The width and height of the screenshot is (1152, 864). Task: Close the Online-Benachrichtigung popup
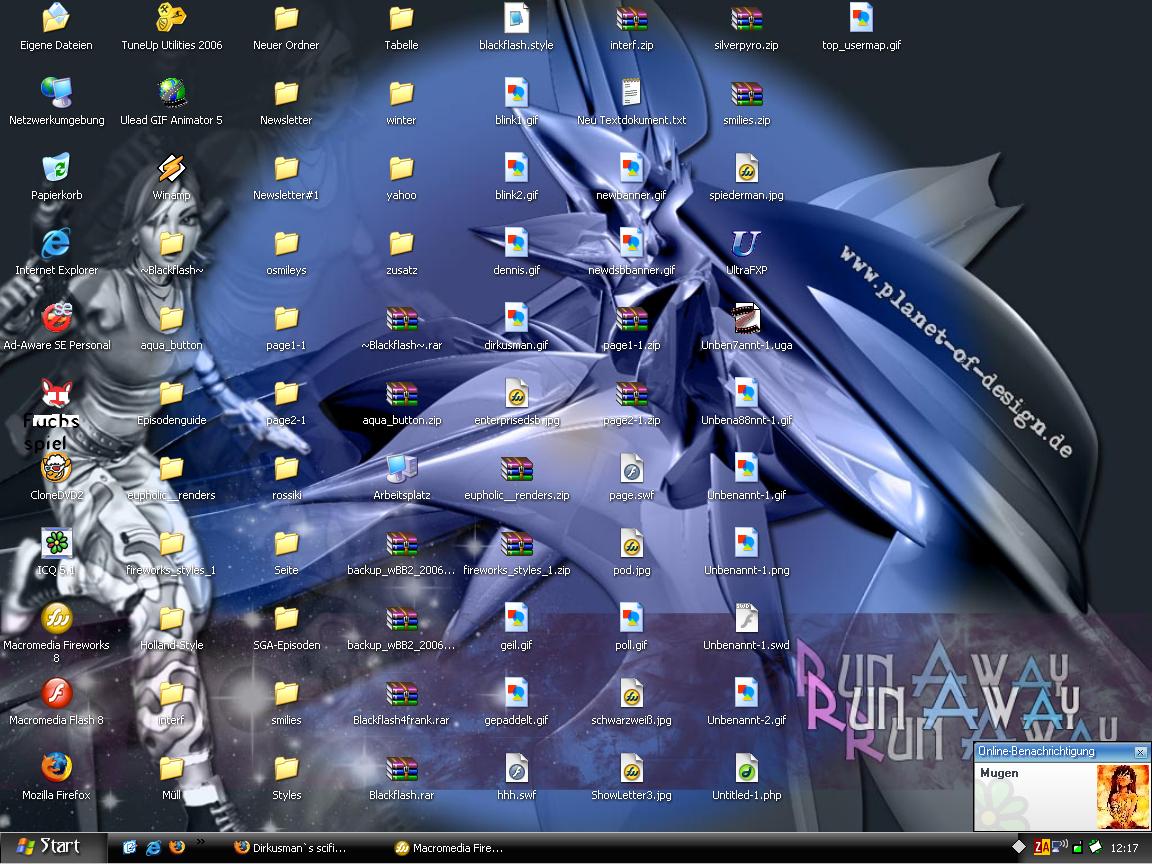[1139, 751]
